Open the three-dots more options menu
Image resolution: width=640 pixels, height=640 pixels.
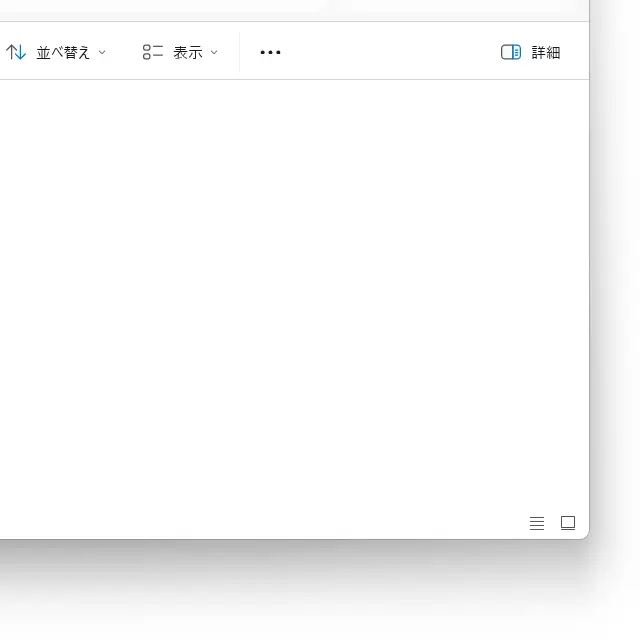pyautogui.click(x=270, y=52)
